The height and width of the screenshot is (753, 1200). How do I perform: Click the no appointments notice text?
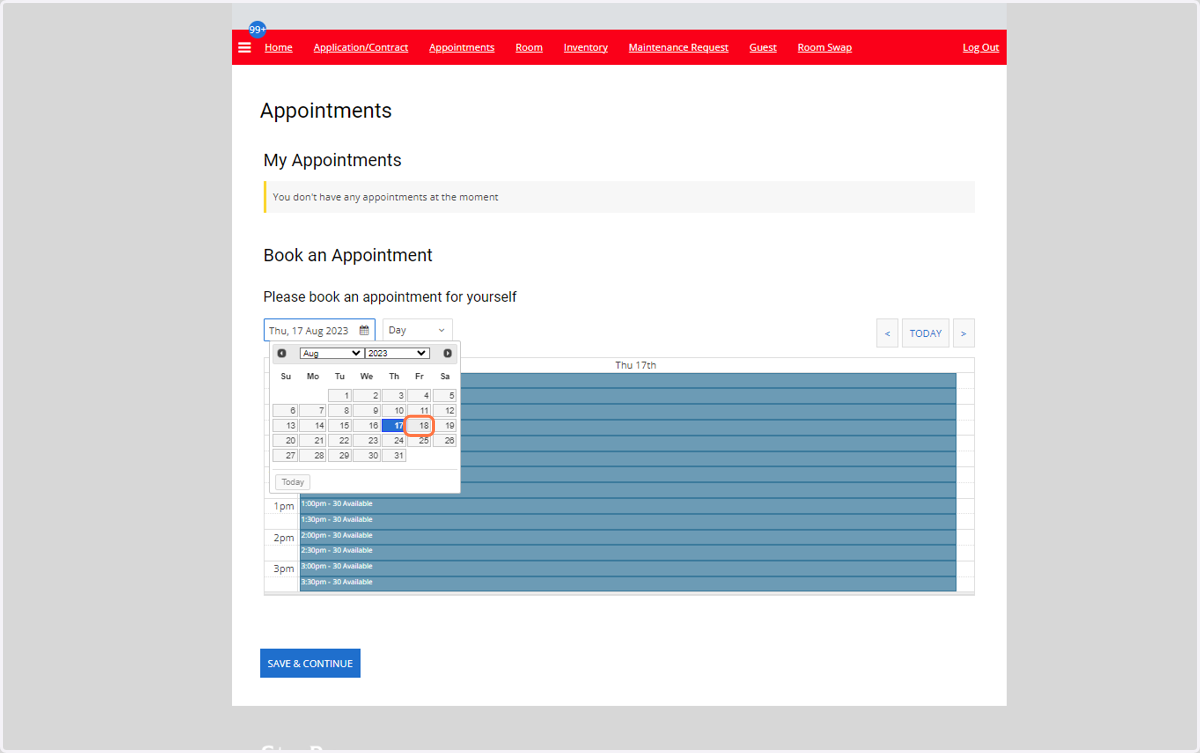tap(386, 197)
